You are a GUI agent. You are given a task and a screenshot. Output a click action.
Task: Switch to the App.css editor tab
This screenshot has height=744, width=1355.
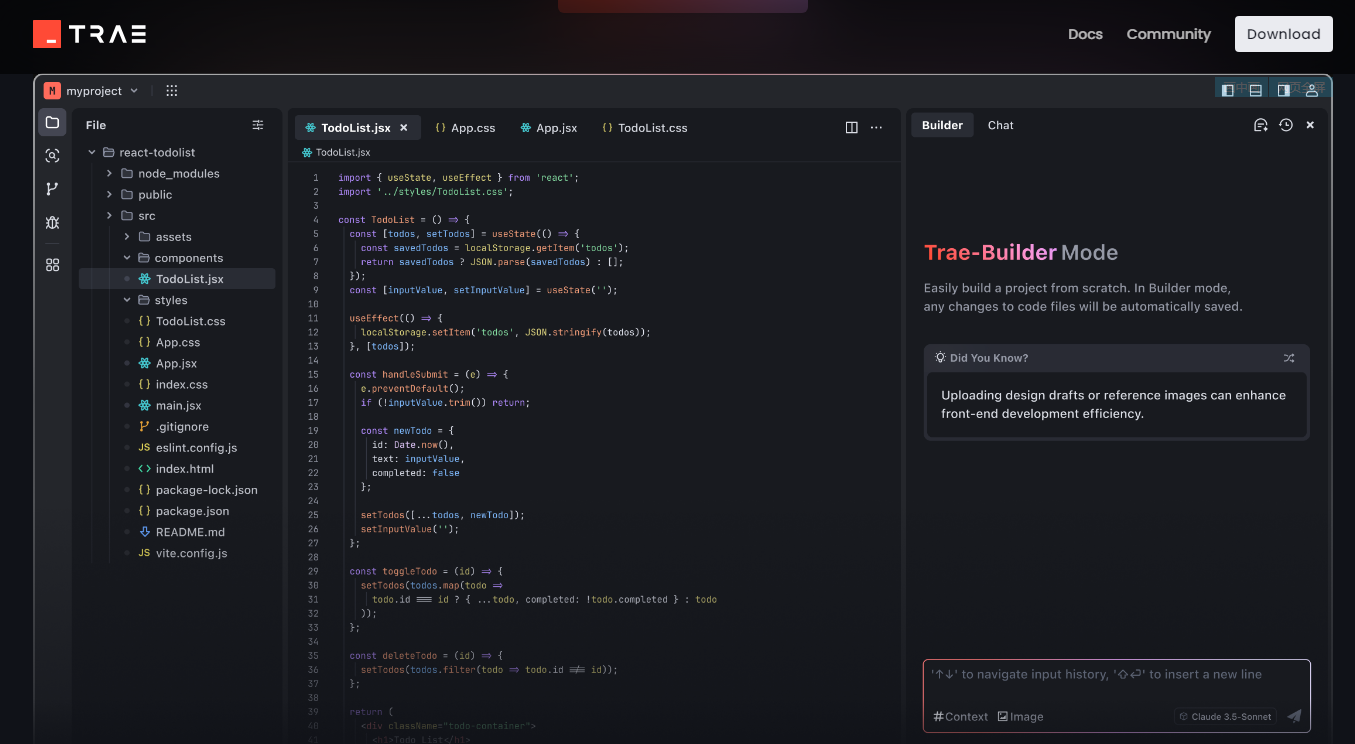click(x=466, y=128)
